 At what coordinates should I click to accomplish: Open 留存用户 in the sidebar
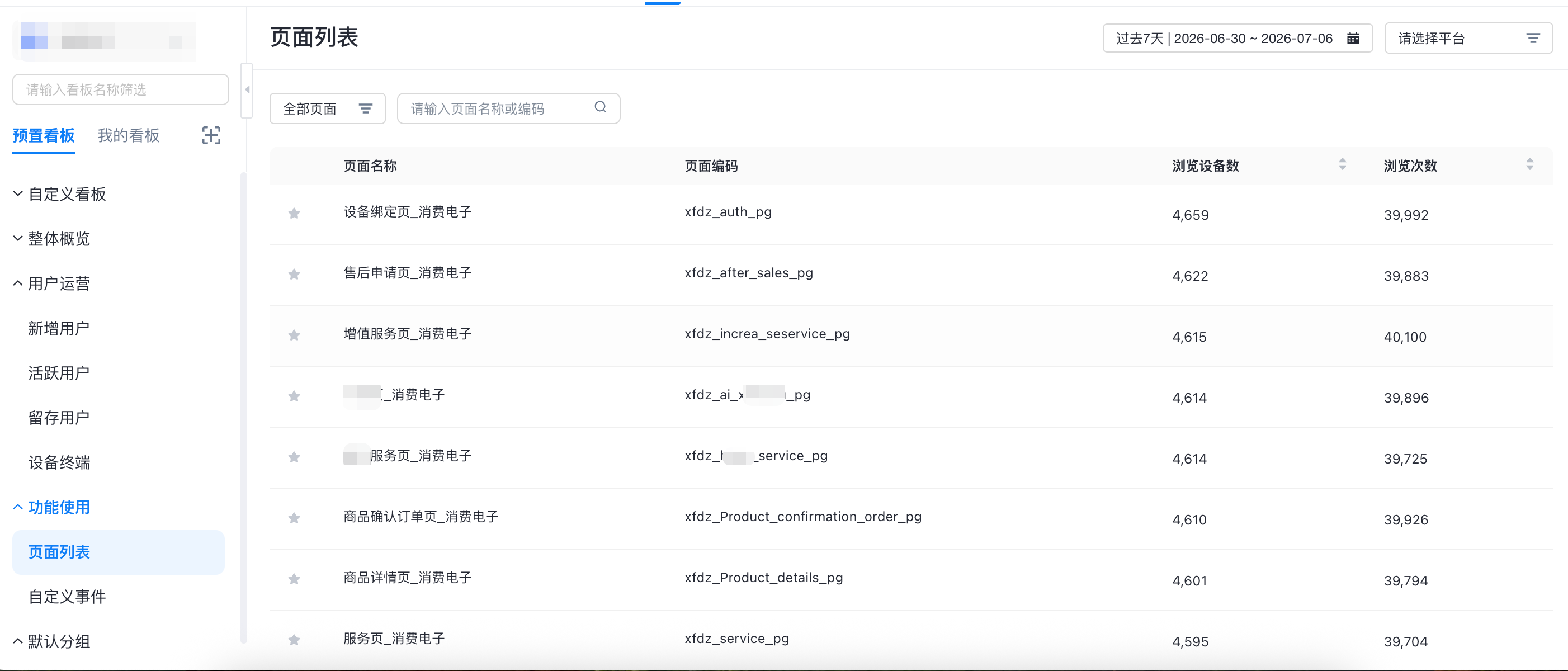[59, 418]
